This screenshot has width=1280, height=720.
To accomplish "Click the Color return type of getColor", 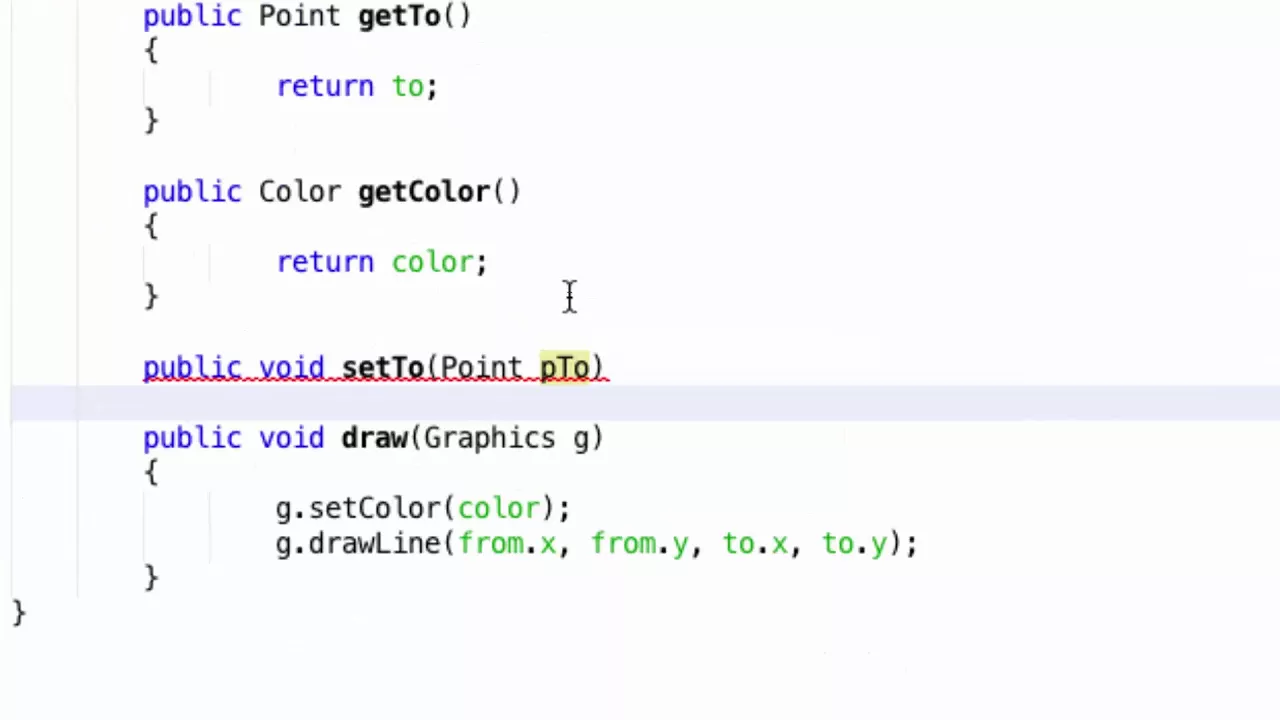I will 299,192.
